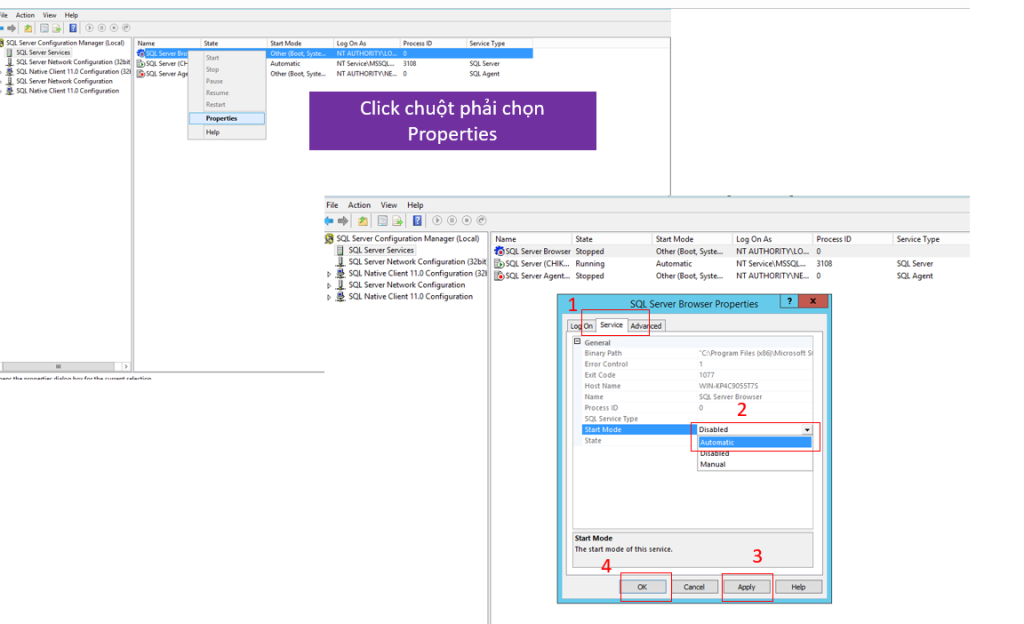The width and height of the screenshot is (1024, 624).
Task: Open the Start Mode dropdown arrow
Action: coord(807,429)
